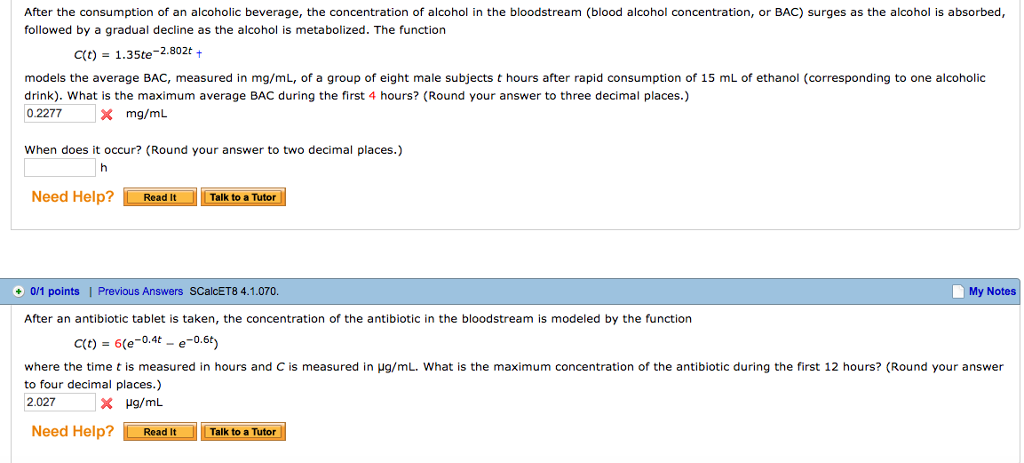1024x463 pixels.
Task: Click the 0.2277 mg/mL answer field
Action: [60, 113]
